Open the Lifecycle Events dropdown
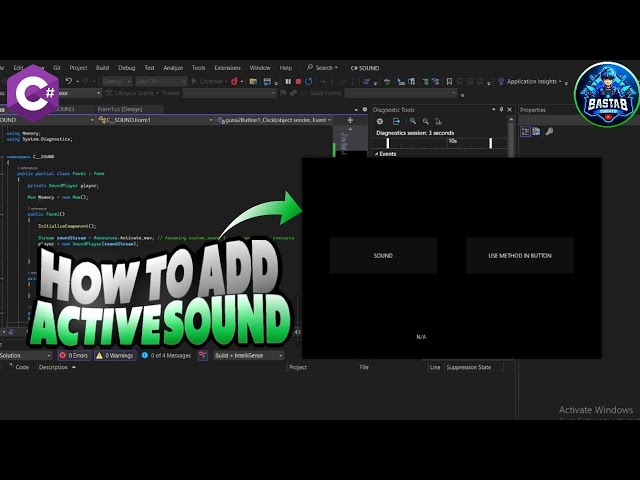 [132, 93]
